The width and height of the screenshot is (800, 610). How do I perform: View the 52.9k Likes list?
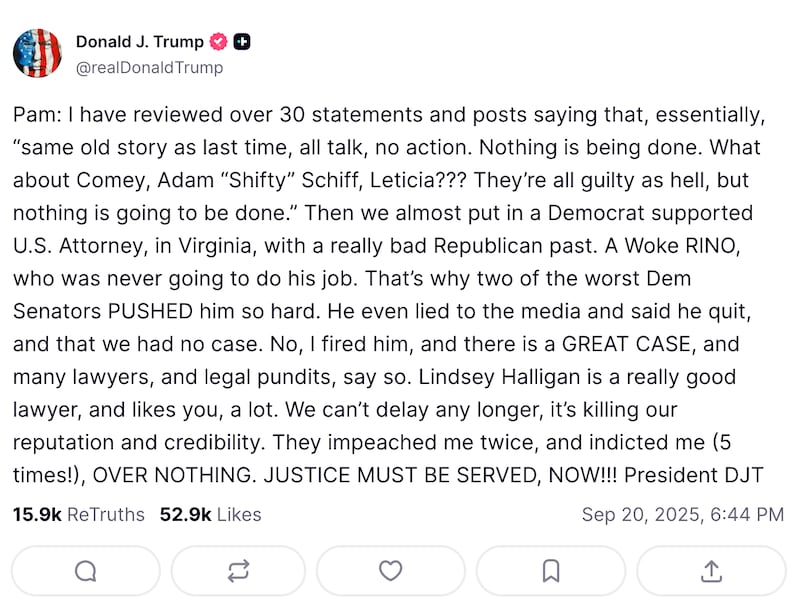(x=209, y=515)
